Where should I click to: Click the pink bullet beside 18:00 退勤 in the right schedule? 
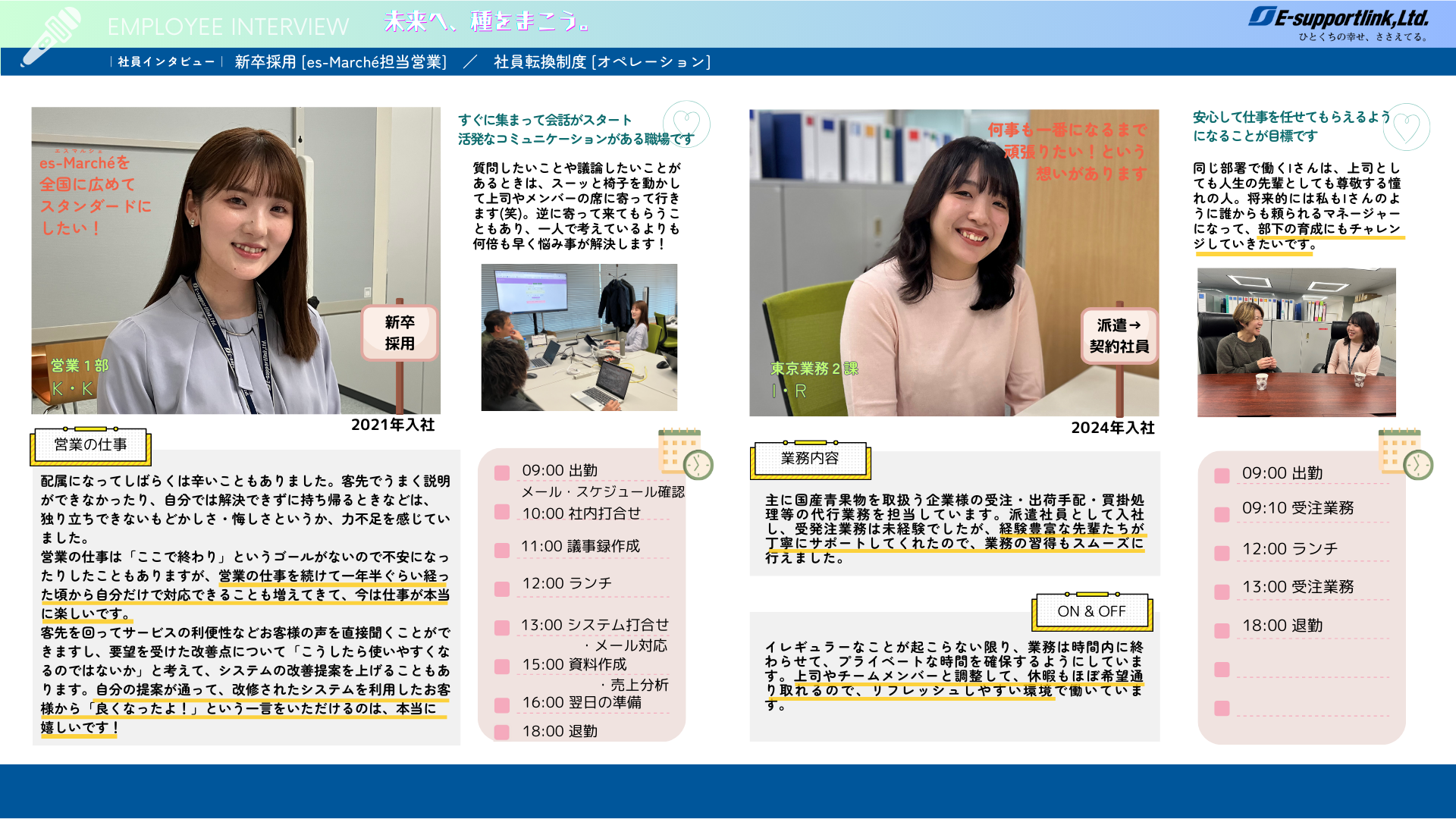pos(1222,631)
